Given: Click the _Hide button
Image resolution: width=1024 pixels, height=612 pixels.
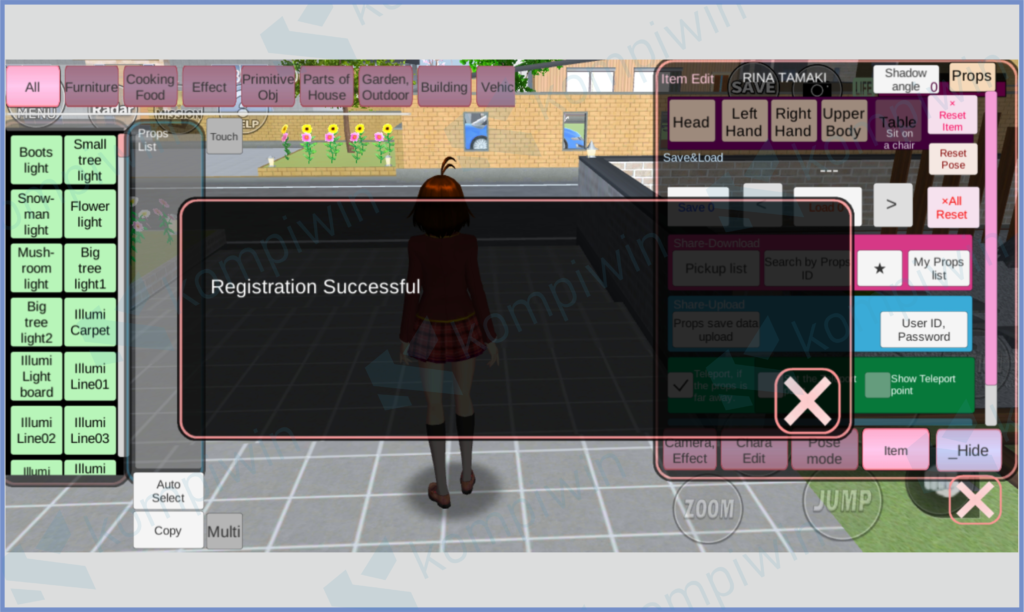Looking at the screenshot, I should click(x=968, y=450).
